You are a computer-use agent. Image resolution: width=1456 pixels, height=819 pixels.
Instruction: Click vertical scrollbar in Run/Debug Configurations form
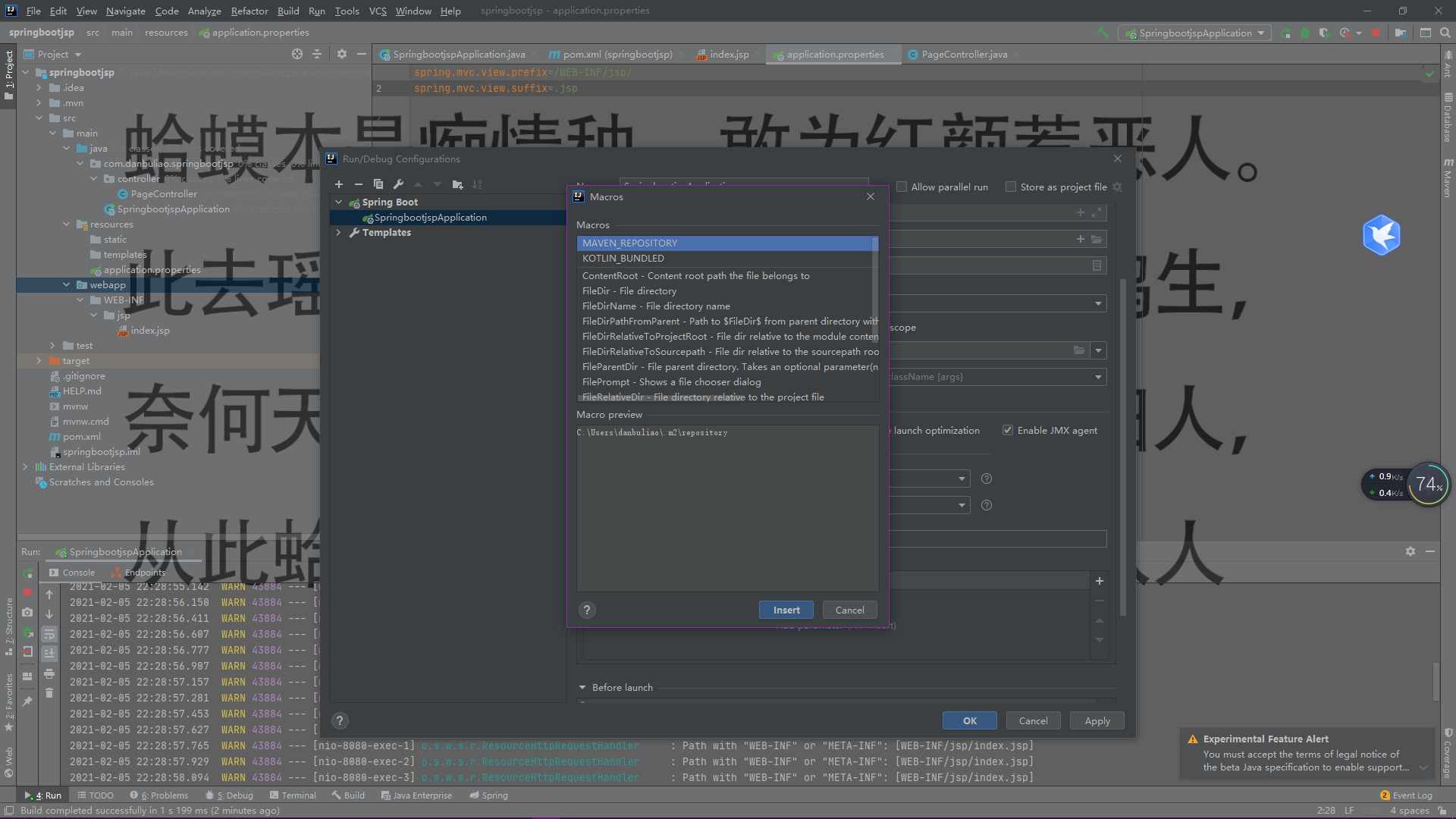1123,447
